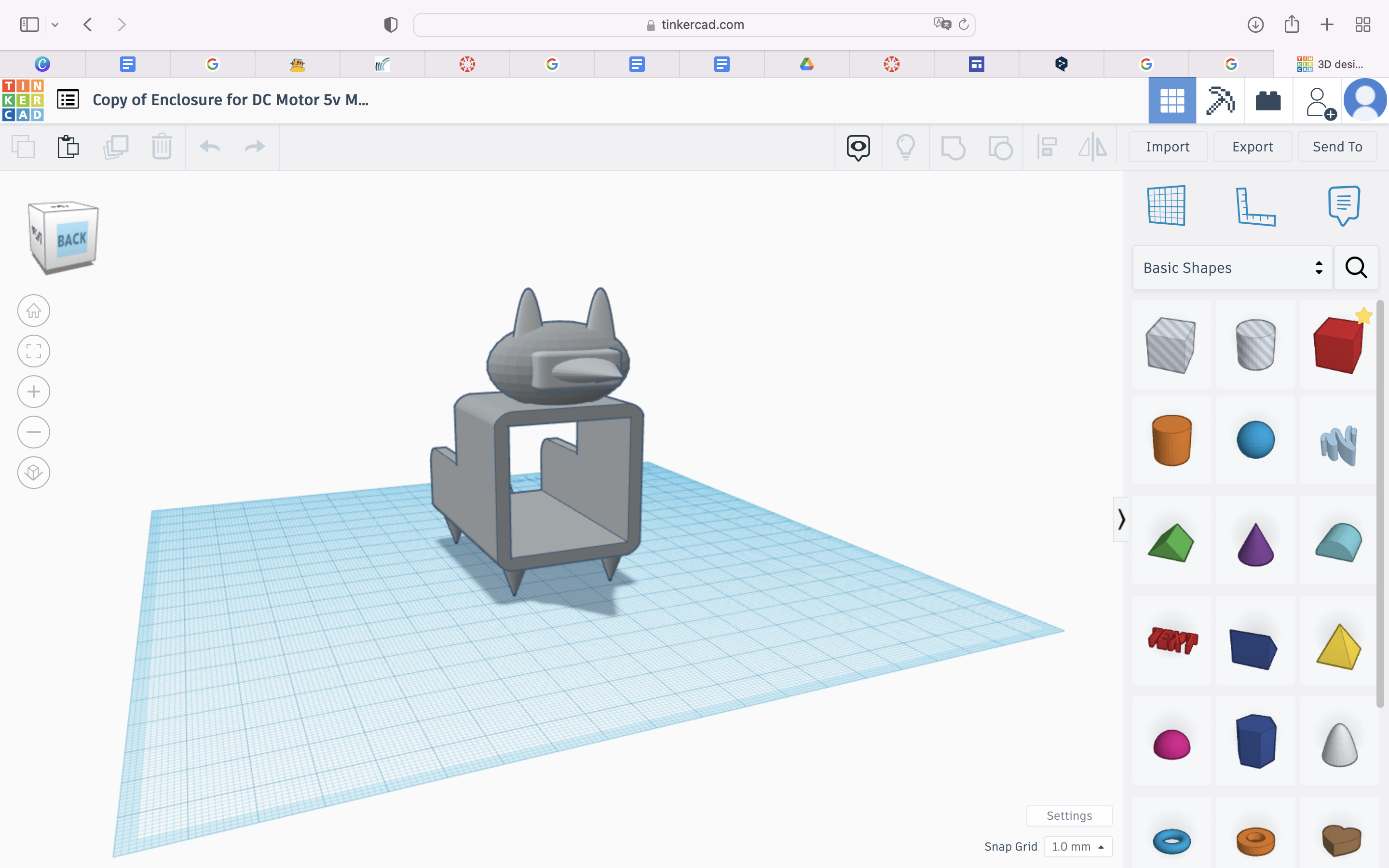The image size is (1389, 868).
Task: Select the orange Cylinder shape
Action: [1171, 440]
